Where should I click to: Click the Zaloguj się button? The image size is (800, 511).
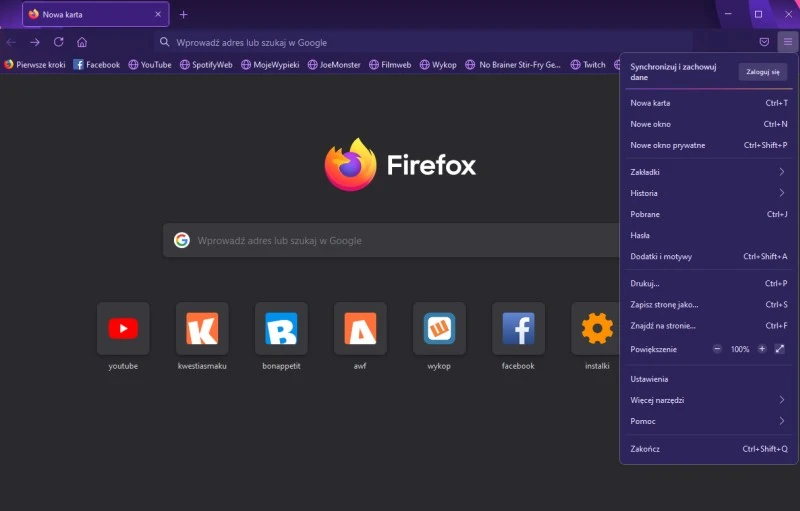763,72
